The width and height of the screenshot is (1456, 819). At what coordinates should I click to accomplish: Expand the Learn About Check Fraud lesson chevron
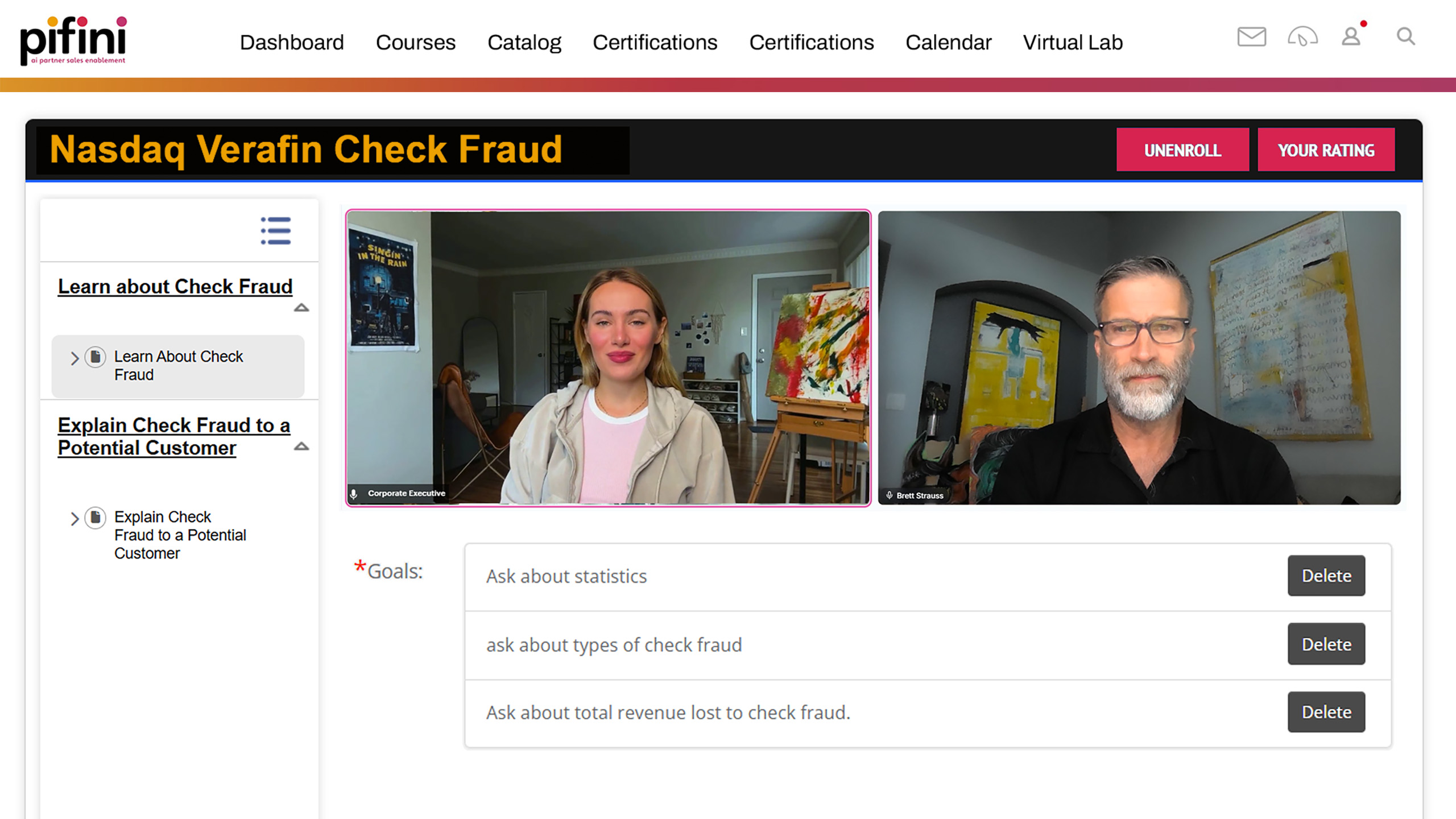pyautogui.click(x=75, y=358)
